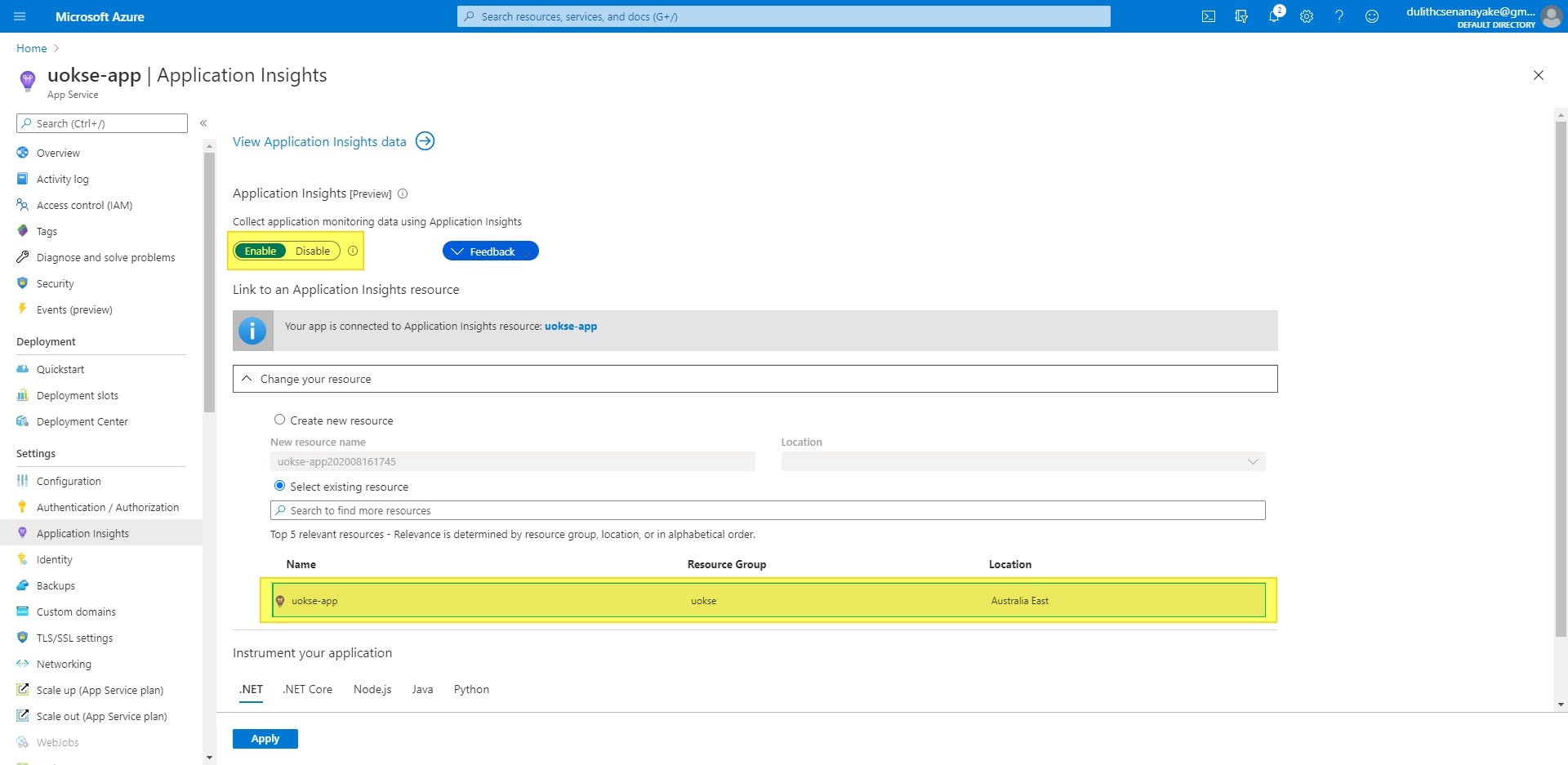Screen dimensions: 1568x765
Task: Switch to the Node.js tab
Action: pyautogui.click(x=372, y=689)
